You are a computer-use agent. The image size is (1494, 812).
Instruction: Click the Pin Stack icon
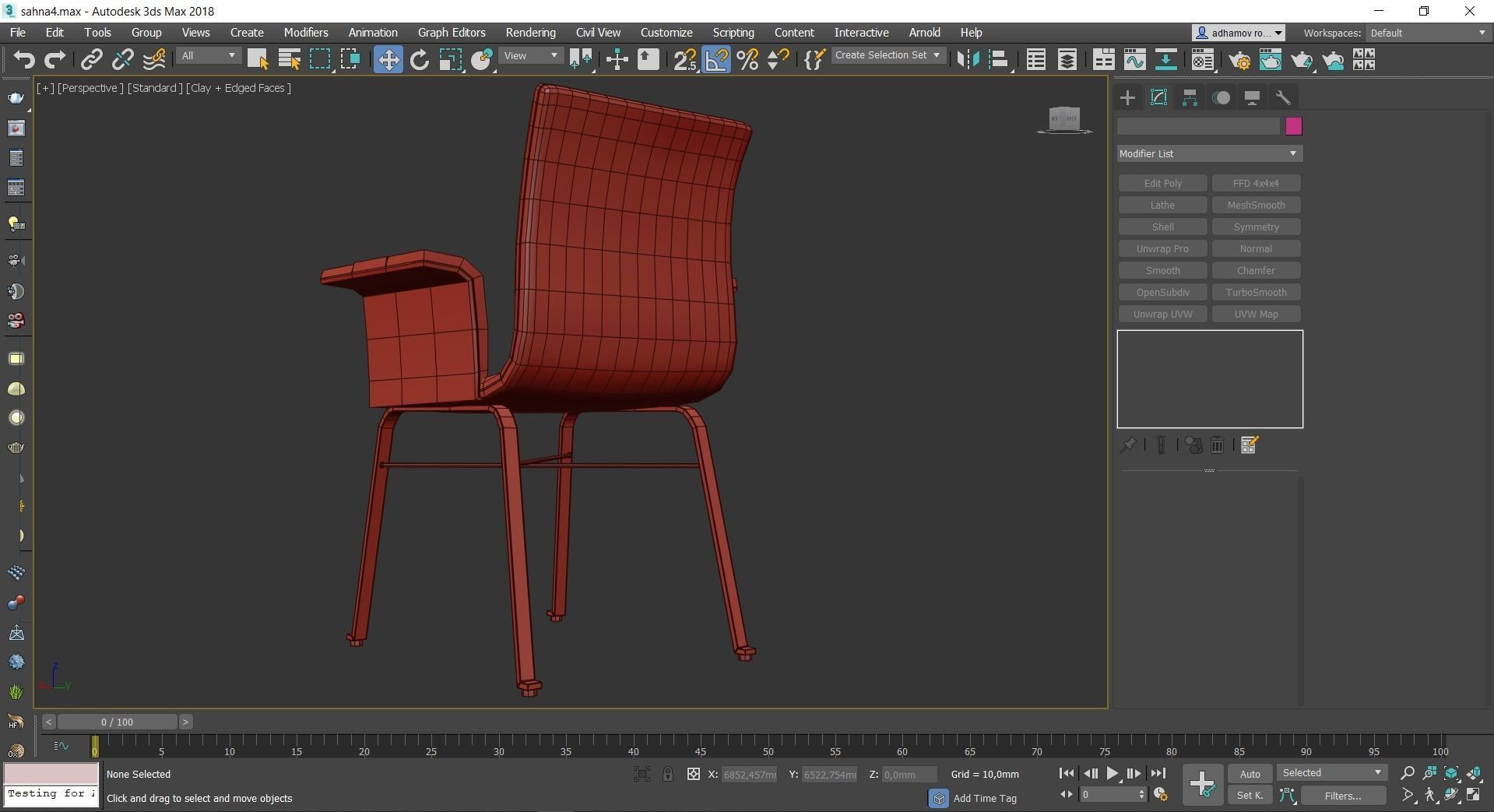(1127, 445)
